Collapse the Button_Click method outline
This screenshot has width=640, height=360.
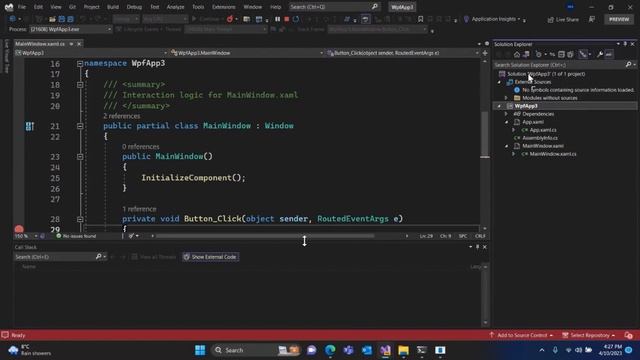tap(80, 219)
